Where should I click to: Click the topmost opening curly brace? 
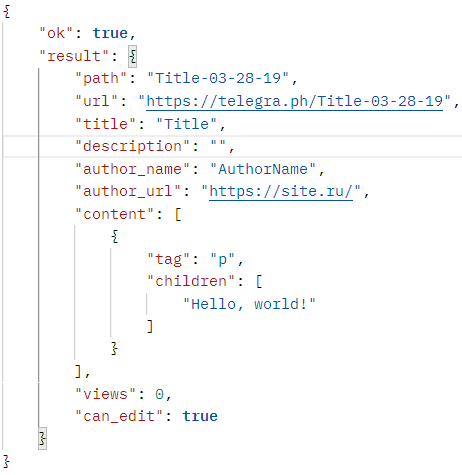(x=7, y=11)
